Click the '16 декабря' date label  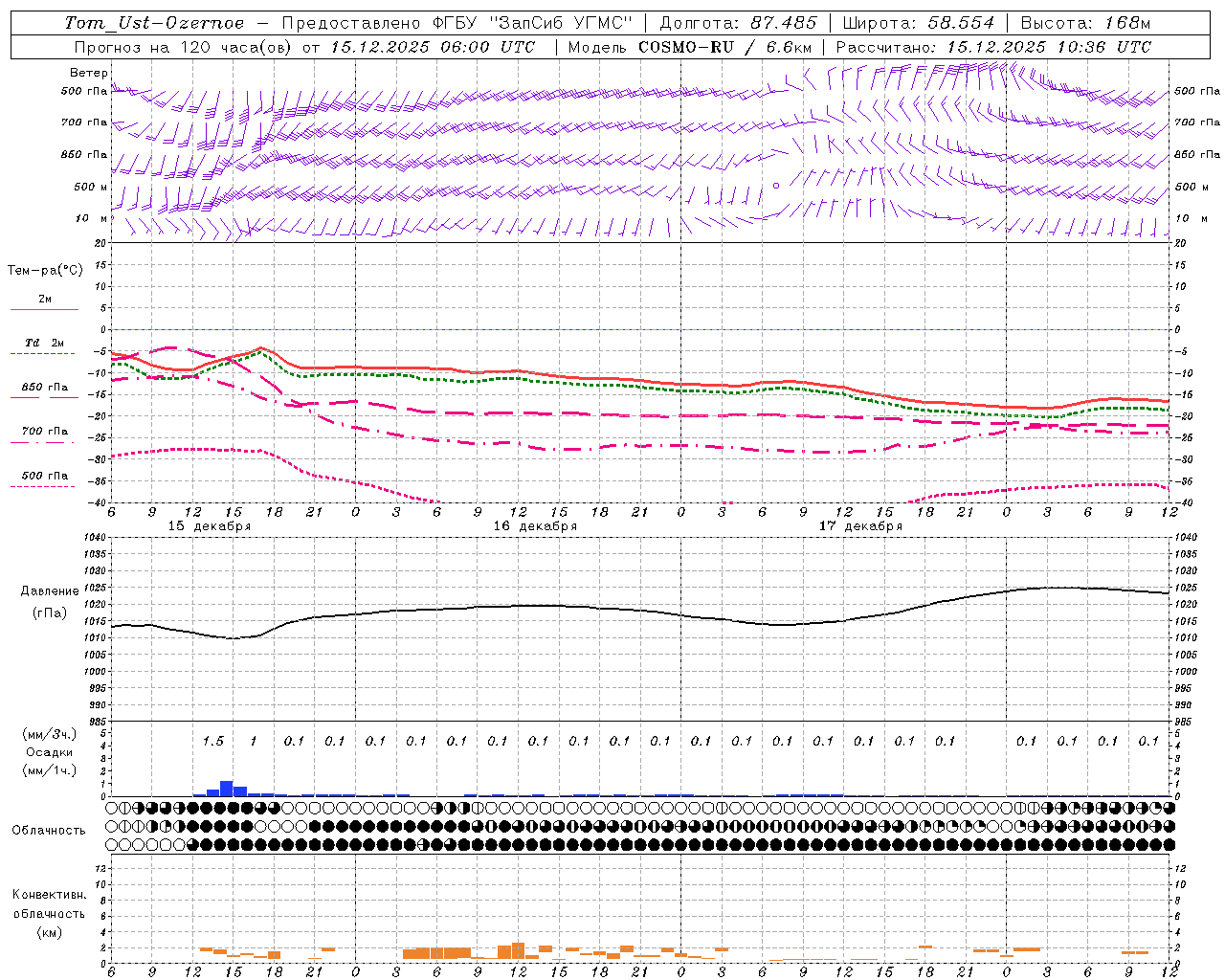pos(535,526)
